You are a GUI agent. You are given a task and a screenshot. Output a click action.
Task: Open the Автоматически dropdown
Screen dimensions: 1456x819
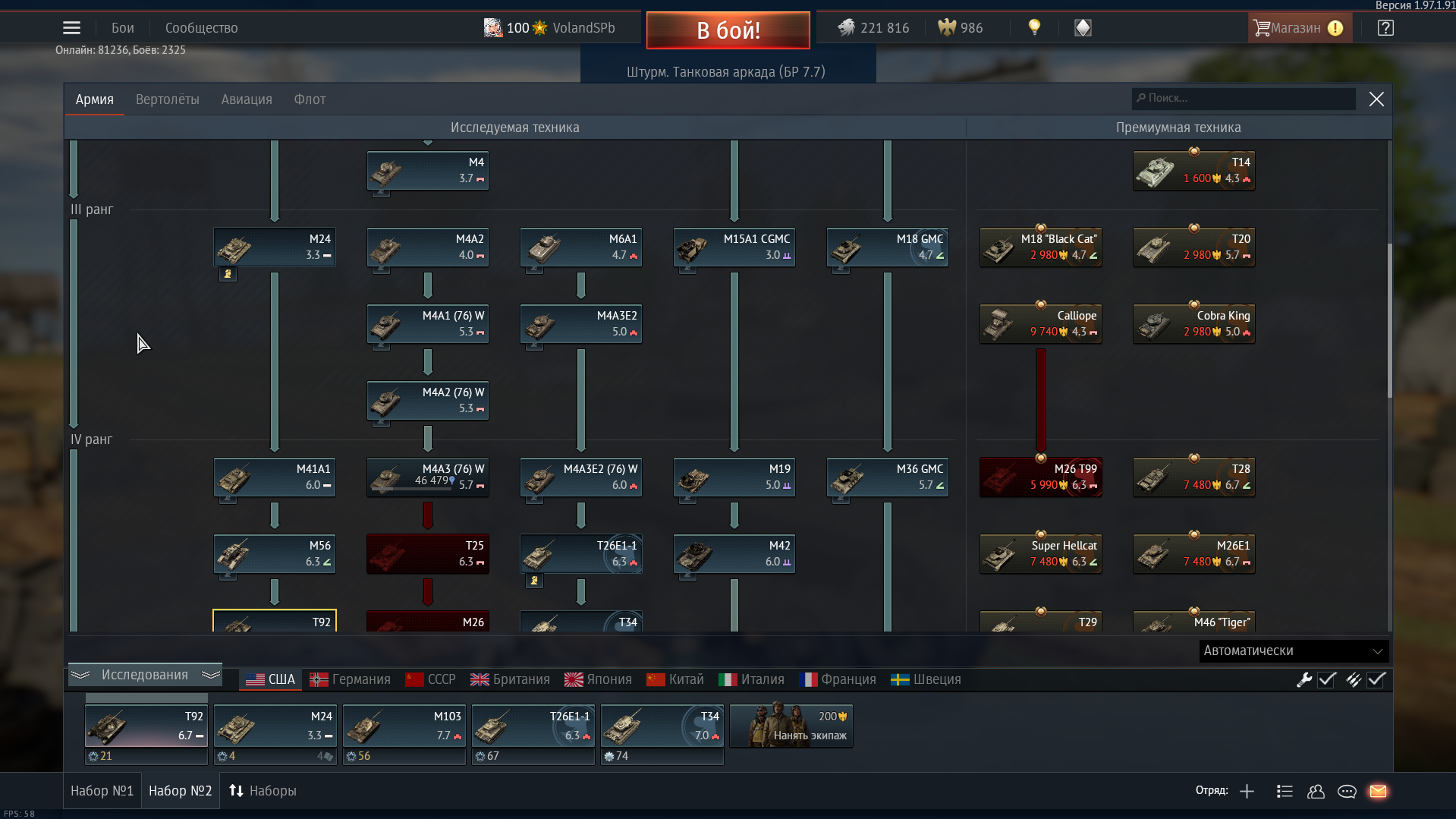[1294, 650]
